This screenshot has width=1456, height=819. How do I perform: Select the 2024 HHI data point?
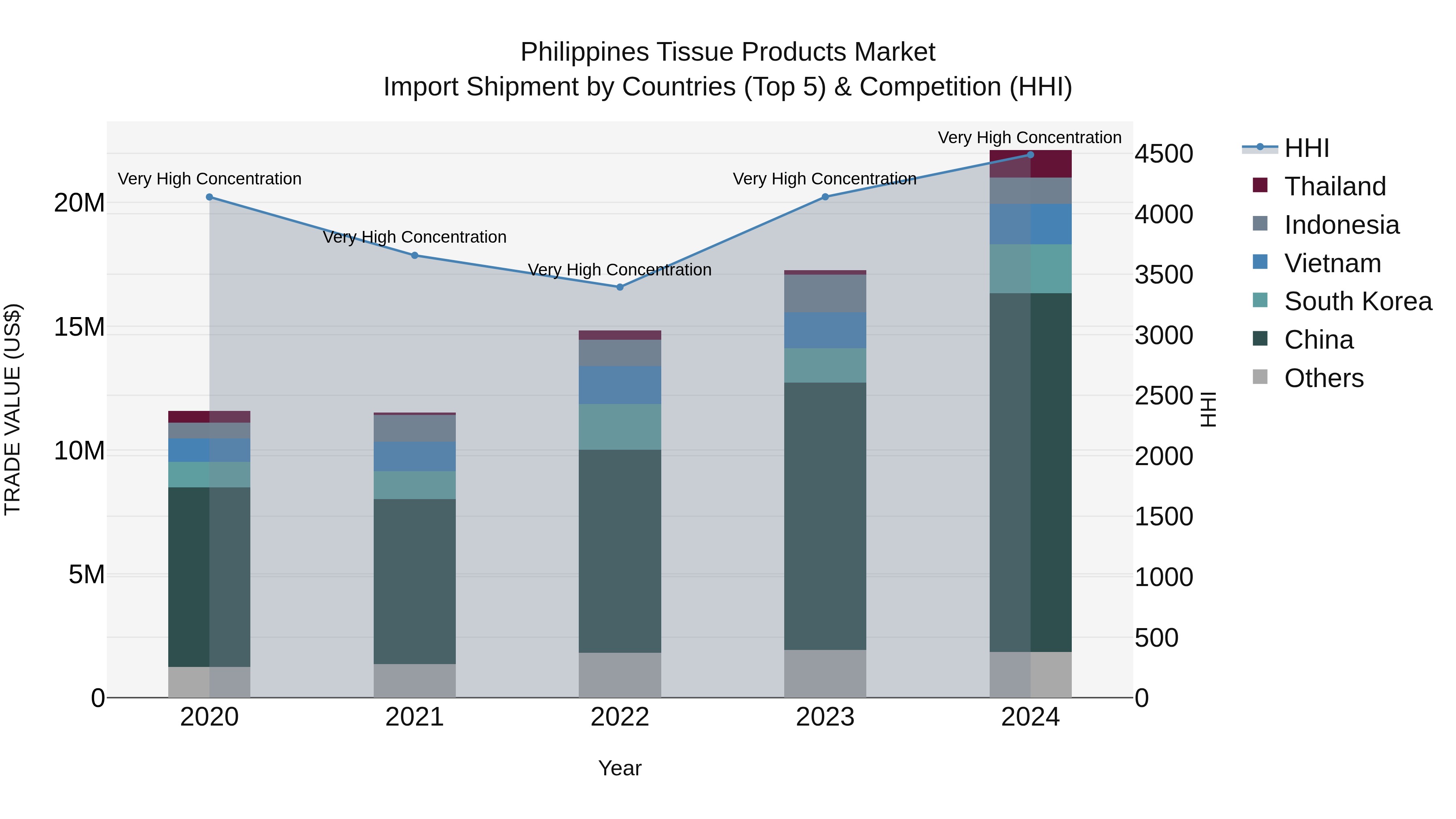pos(1030,155)
